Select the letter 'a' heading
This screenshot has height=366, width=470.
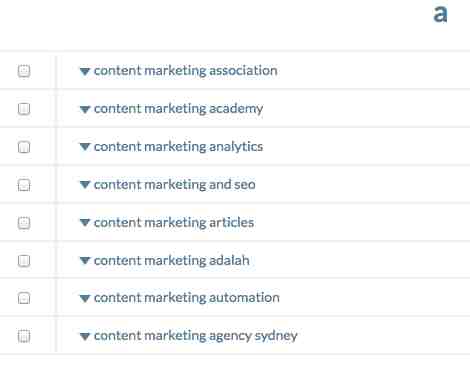(x=440, y=14)
